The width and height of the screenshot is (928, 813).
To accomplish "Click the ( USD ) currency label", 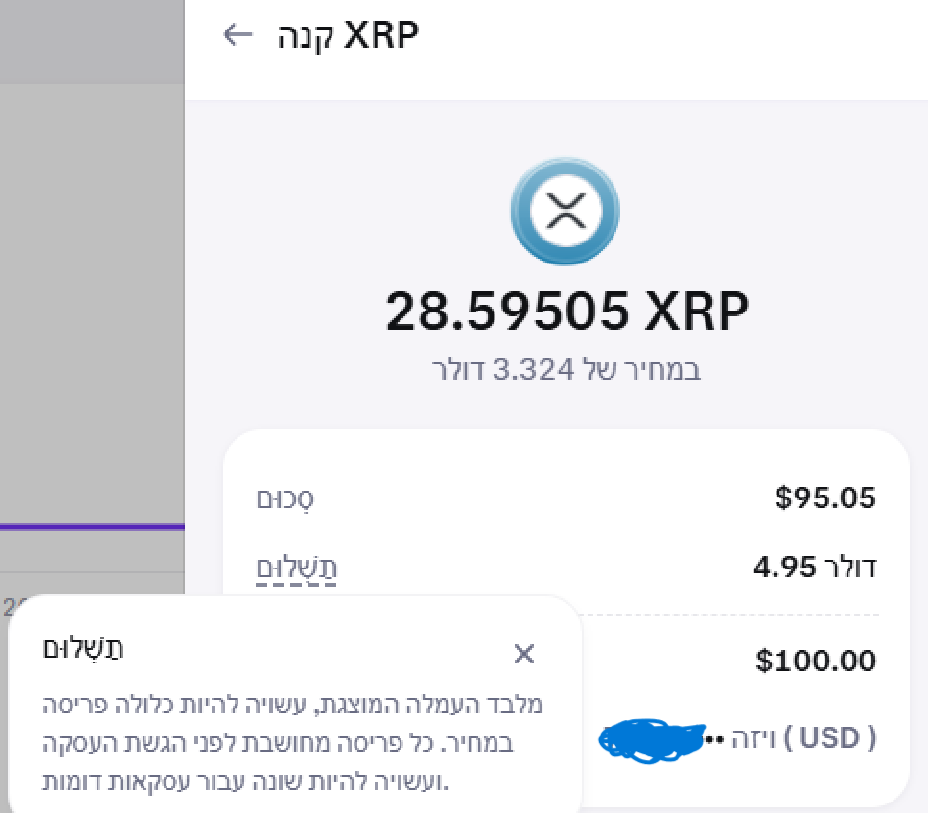I will coord(830,739).
